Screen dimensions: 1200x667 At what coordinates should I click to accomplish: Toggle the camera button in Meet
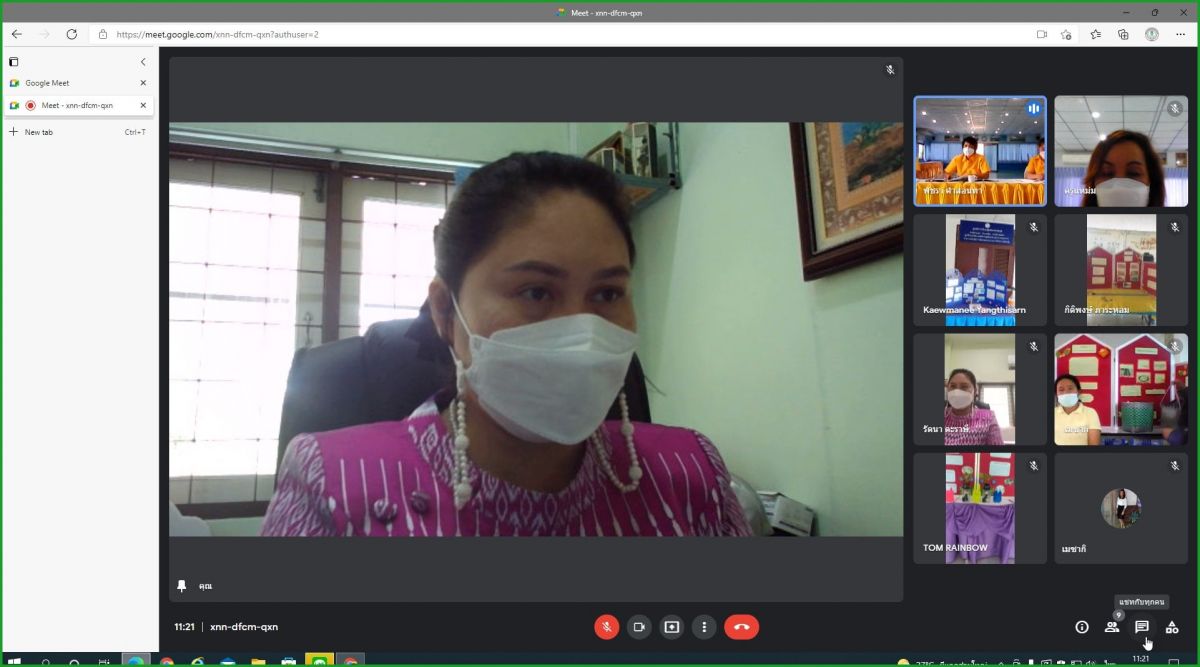(638, 627)
